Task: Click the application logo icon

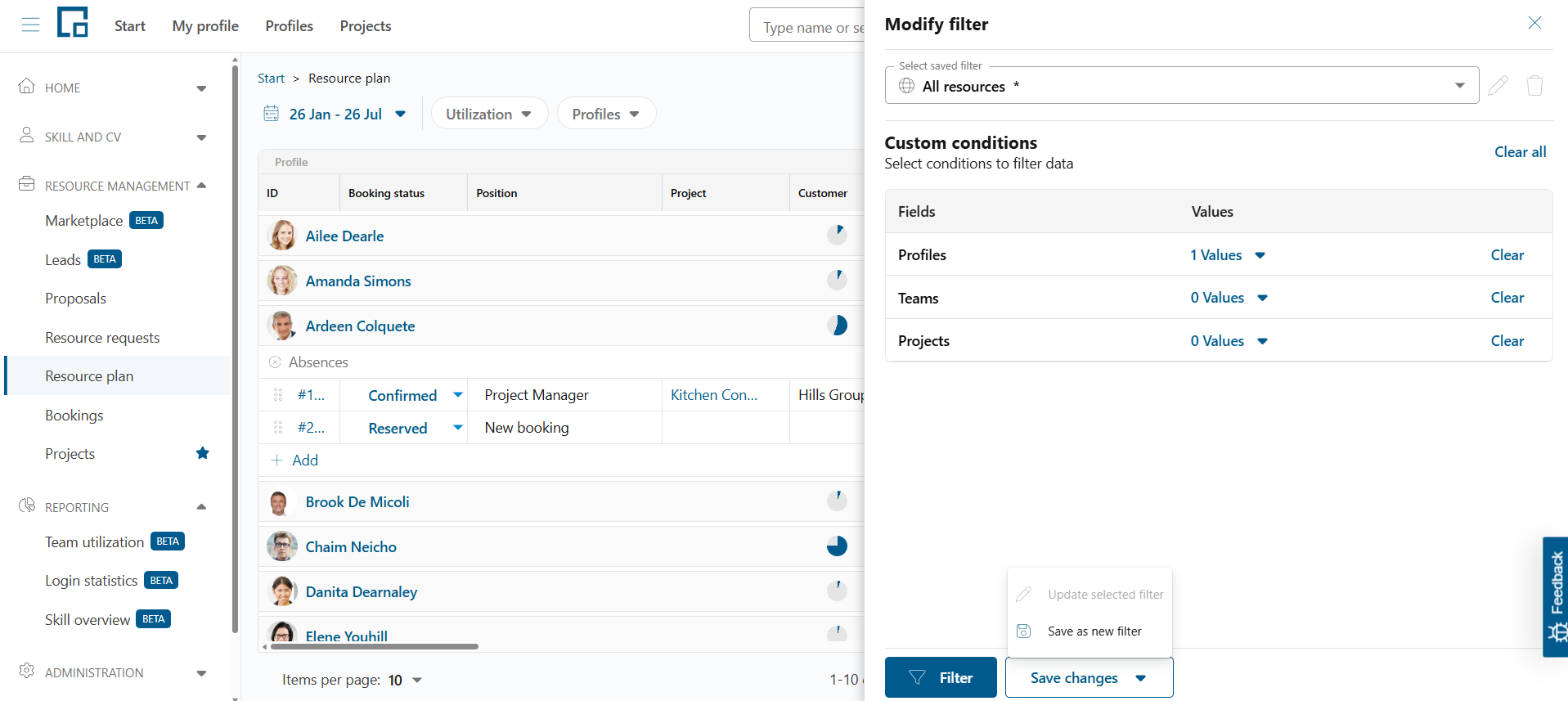Action: tap(73, 23)
